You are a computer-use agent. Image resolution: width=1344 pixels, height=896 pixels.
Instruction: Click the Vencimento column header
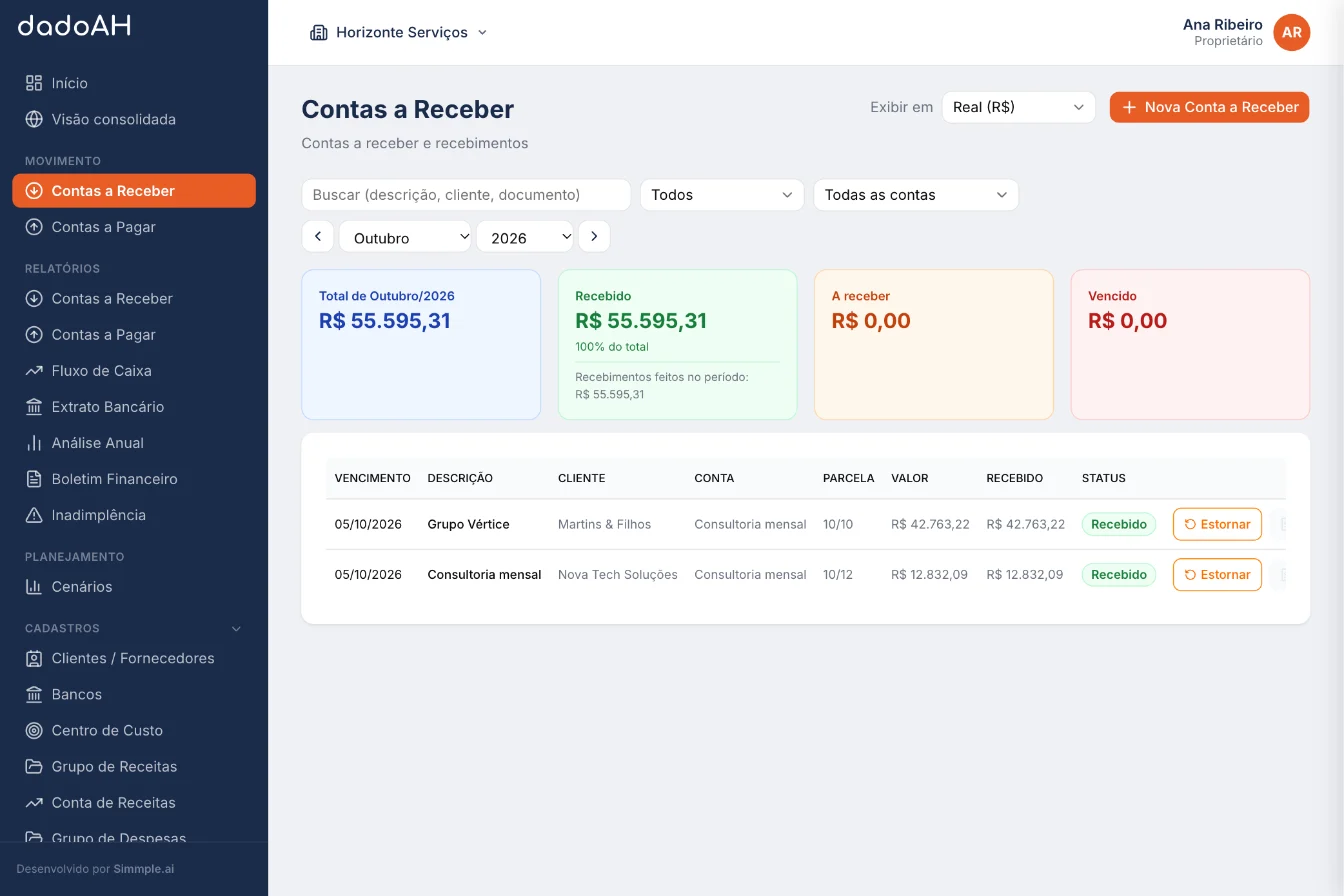click(x=372, y=478)
